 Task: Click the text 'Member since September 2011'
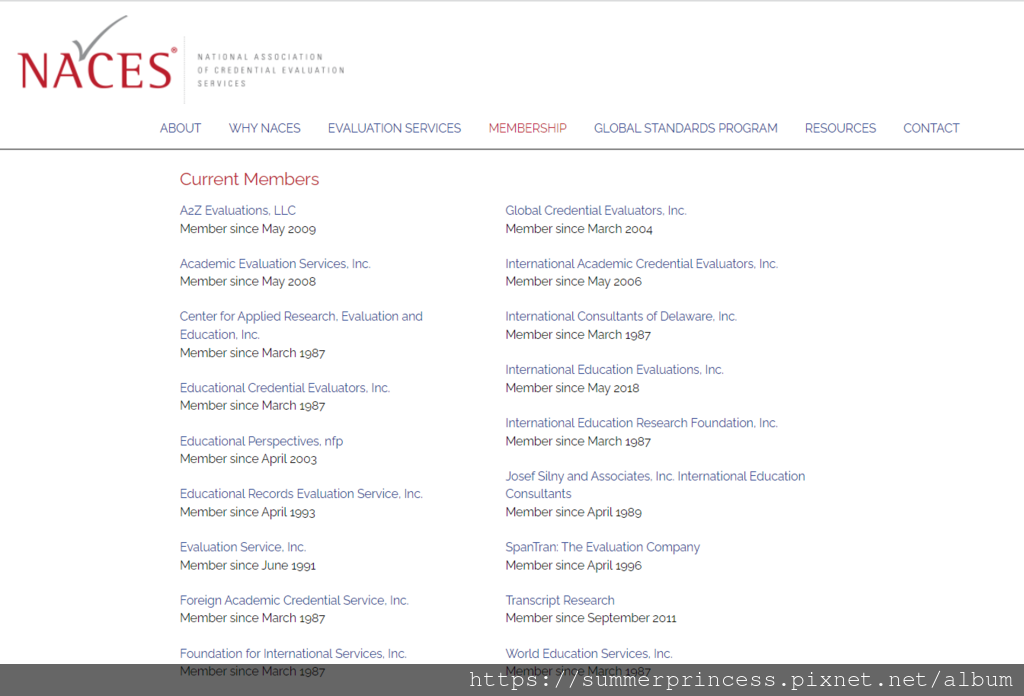pyautogui.click(x=591, y=618)
